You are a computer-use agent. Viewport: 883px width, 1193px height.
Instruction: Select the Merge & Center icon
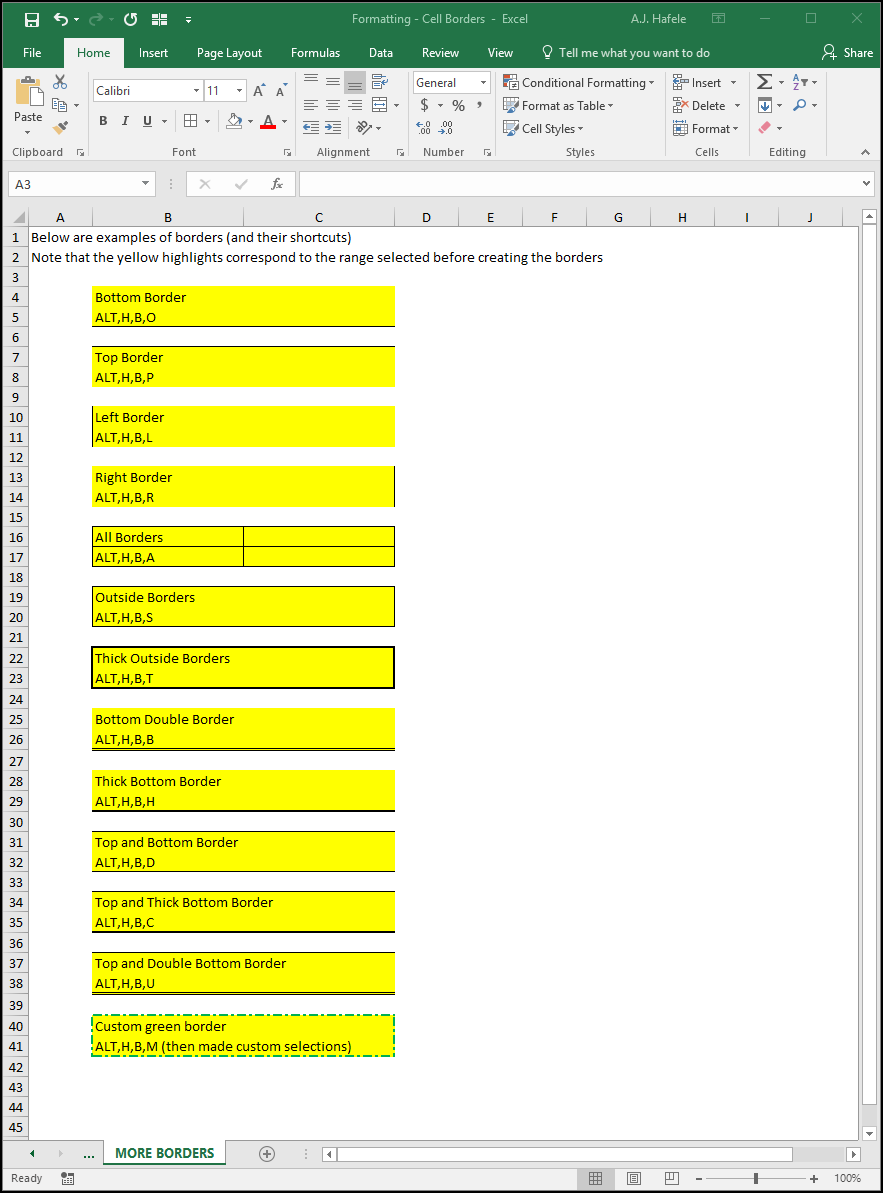pyautogui.click(x=380, y=105)
